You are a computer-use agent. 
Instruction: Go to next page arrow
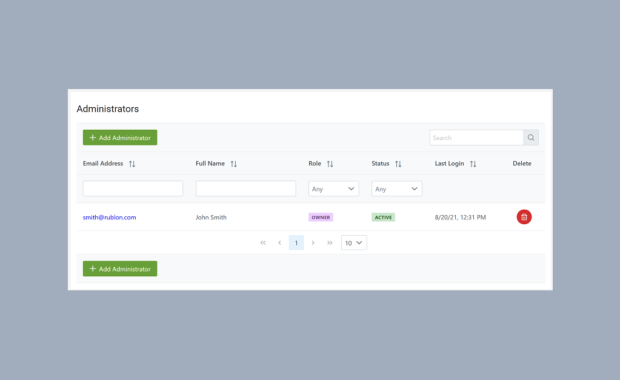point(313,243)
